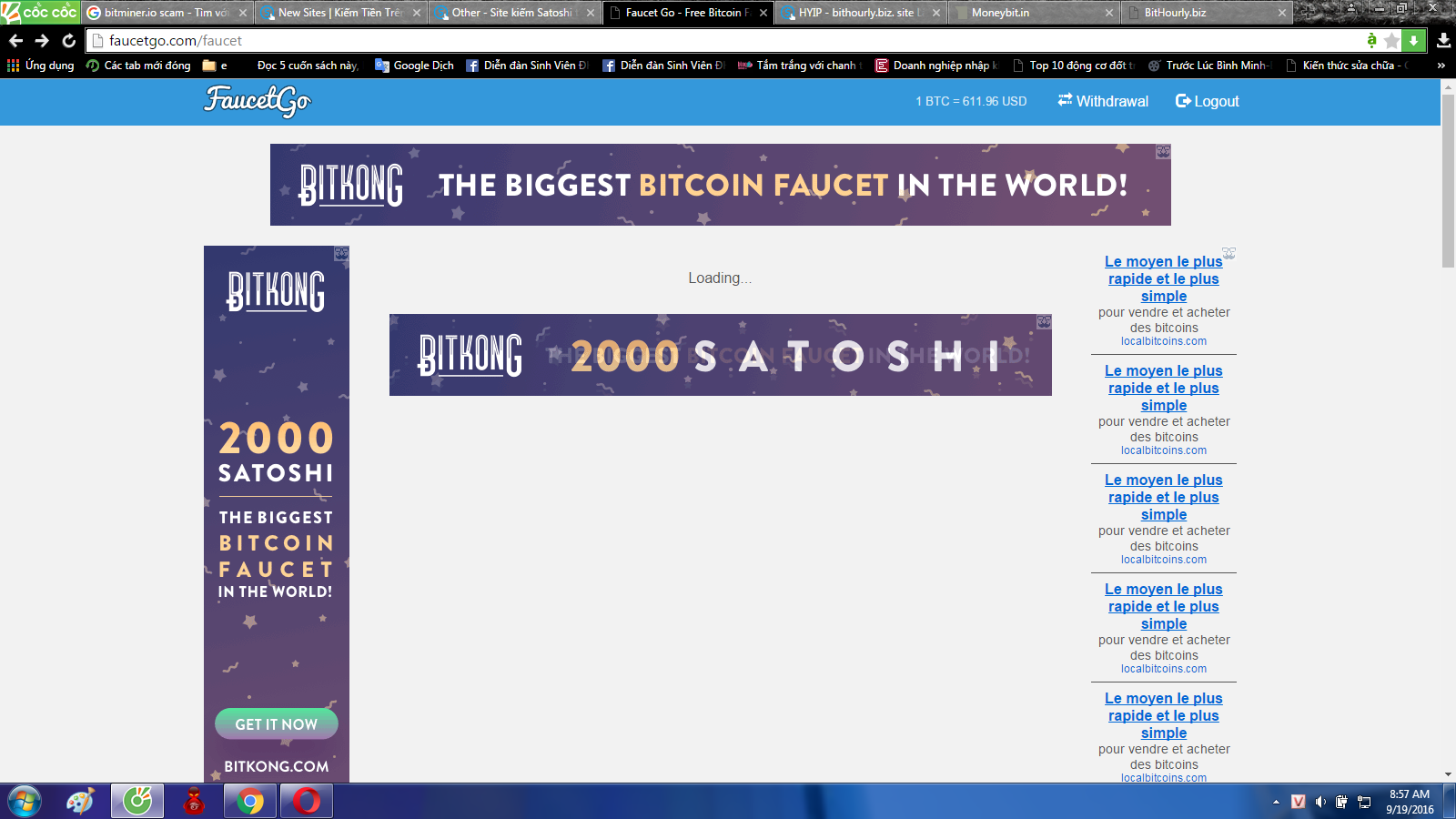
Task: Click the BitKong 2000 Satoshi center banner
Action: (721, 355)
